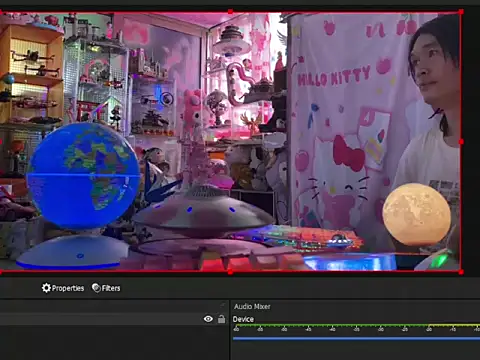Select the bottom-left red corner handle
This screenshot has width=480, height=360.
[x=1, y=272]
